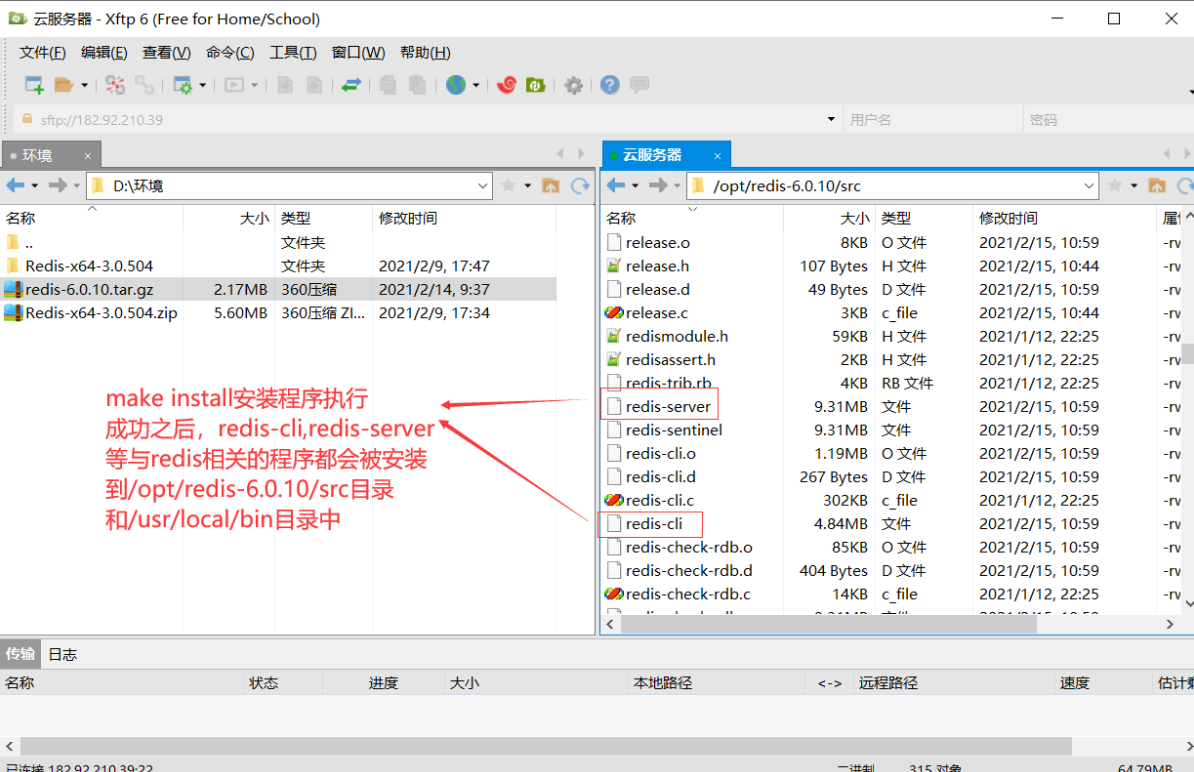This screenshot has width=1194, height=772.
Task: Click the blue Help question icon
Action: pyautogui.click(x=610, y=85)
